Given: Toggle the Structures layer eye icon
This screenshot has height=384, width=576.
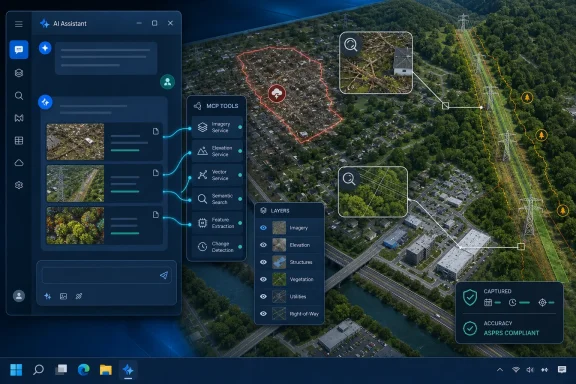Looking at the screenshot, I should (x=263, y=262).
